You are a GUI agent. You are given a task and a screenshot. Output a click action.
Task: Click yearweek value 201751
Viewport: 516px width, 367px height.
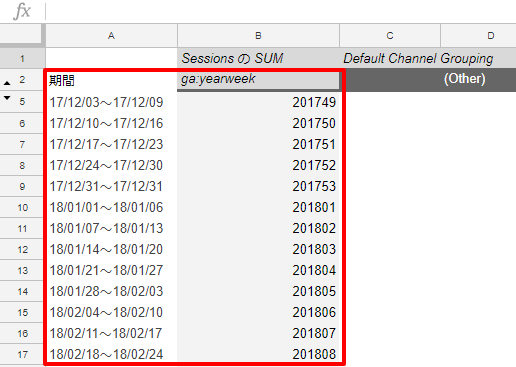point(258,144)
